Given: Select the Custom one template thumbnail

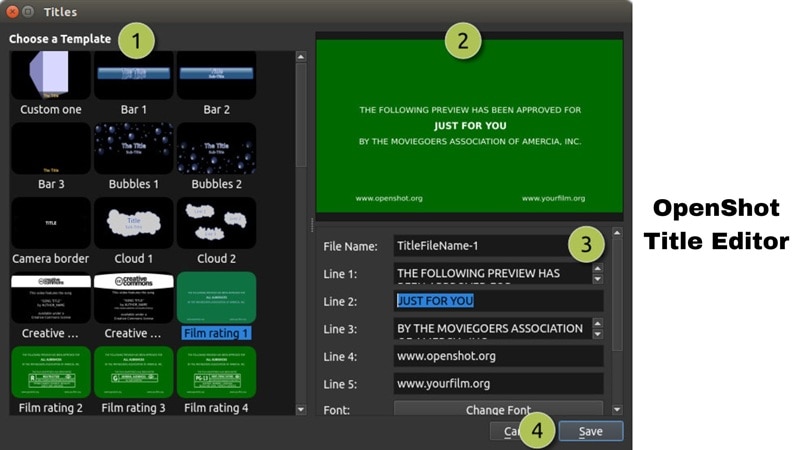Looking at the screenshot, I should [x=51, y=74].
